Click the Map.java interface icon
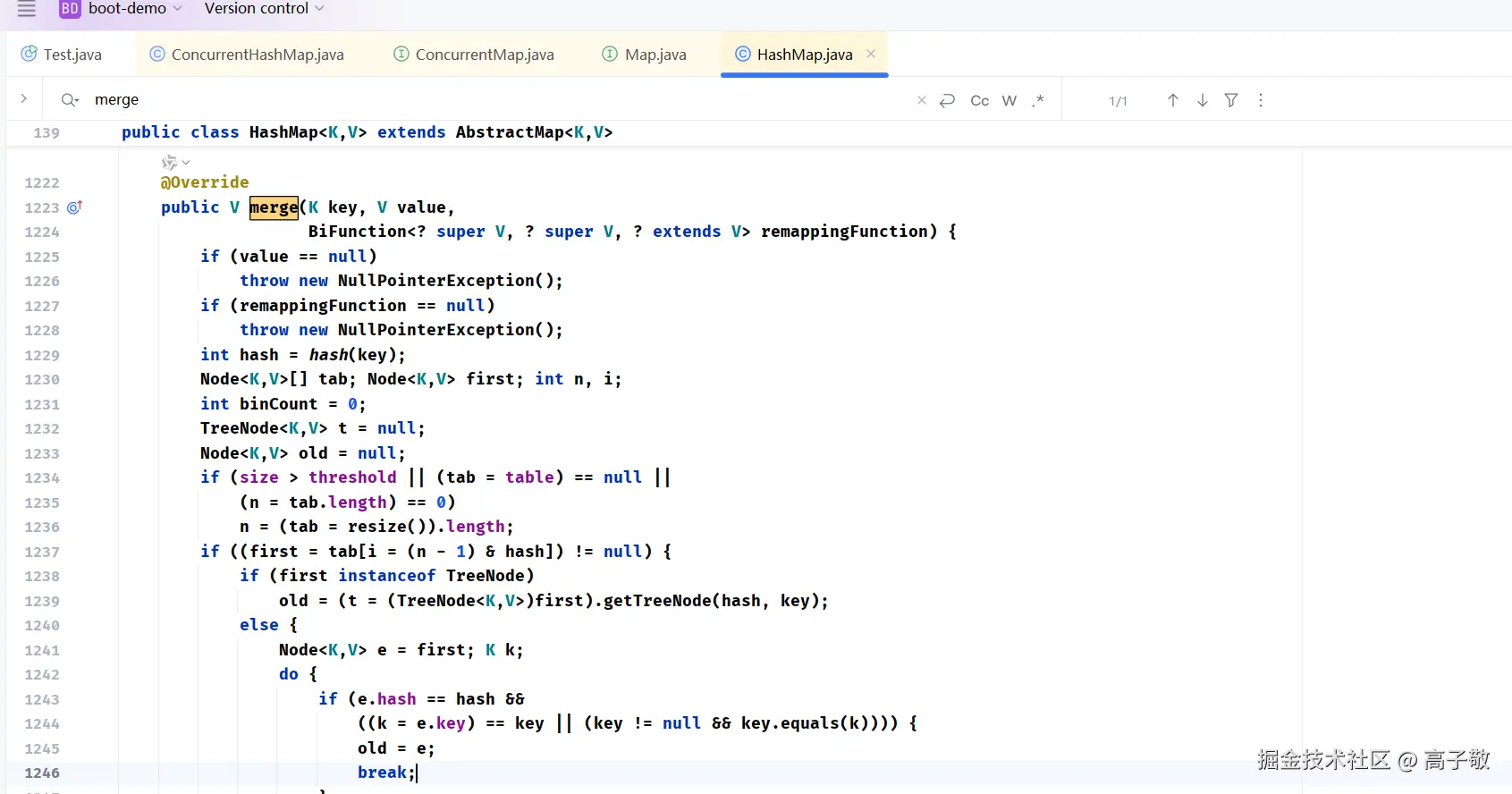This screenshot has height=794, width=1512. click(x=610, y=54)
